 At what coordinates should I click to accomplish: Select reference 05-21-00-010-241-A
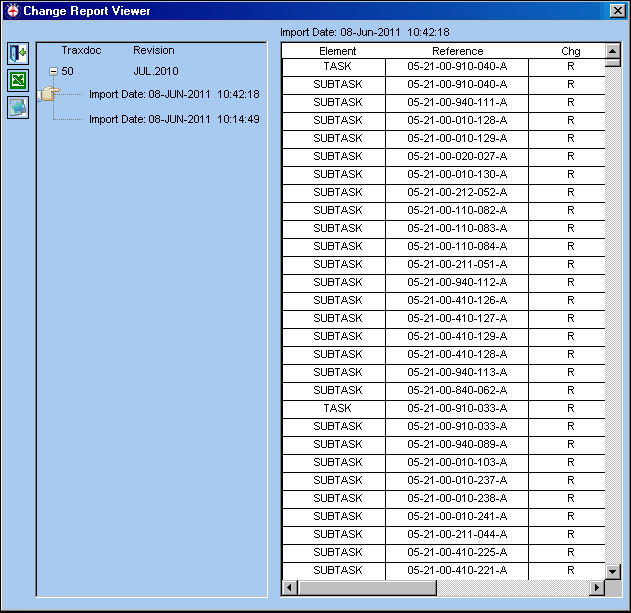pos(457,516)
